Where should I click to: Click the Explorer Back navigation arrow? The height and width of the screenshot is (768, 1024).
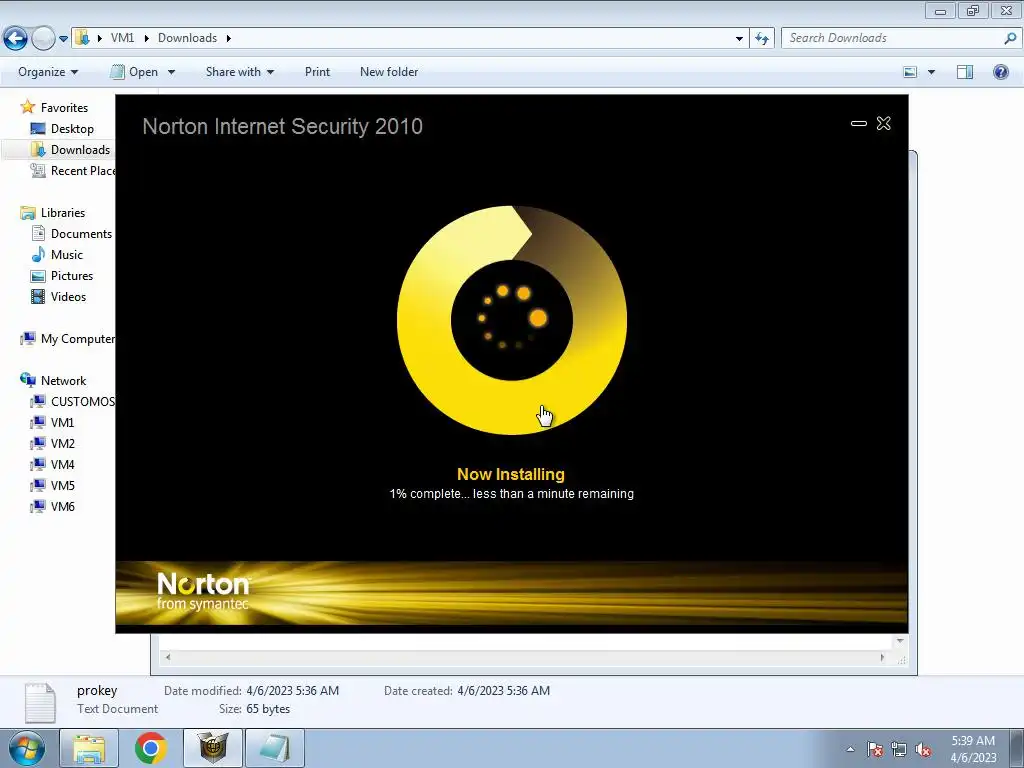(15, 39)
